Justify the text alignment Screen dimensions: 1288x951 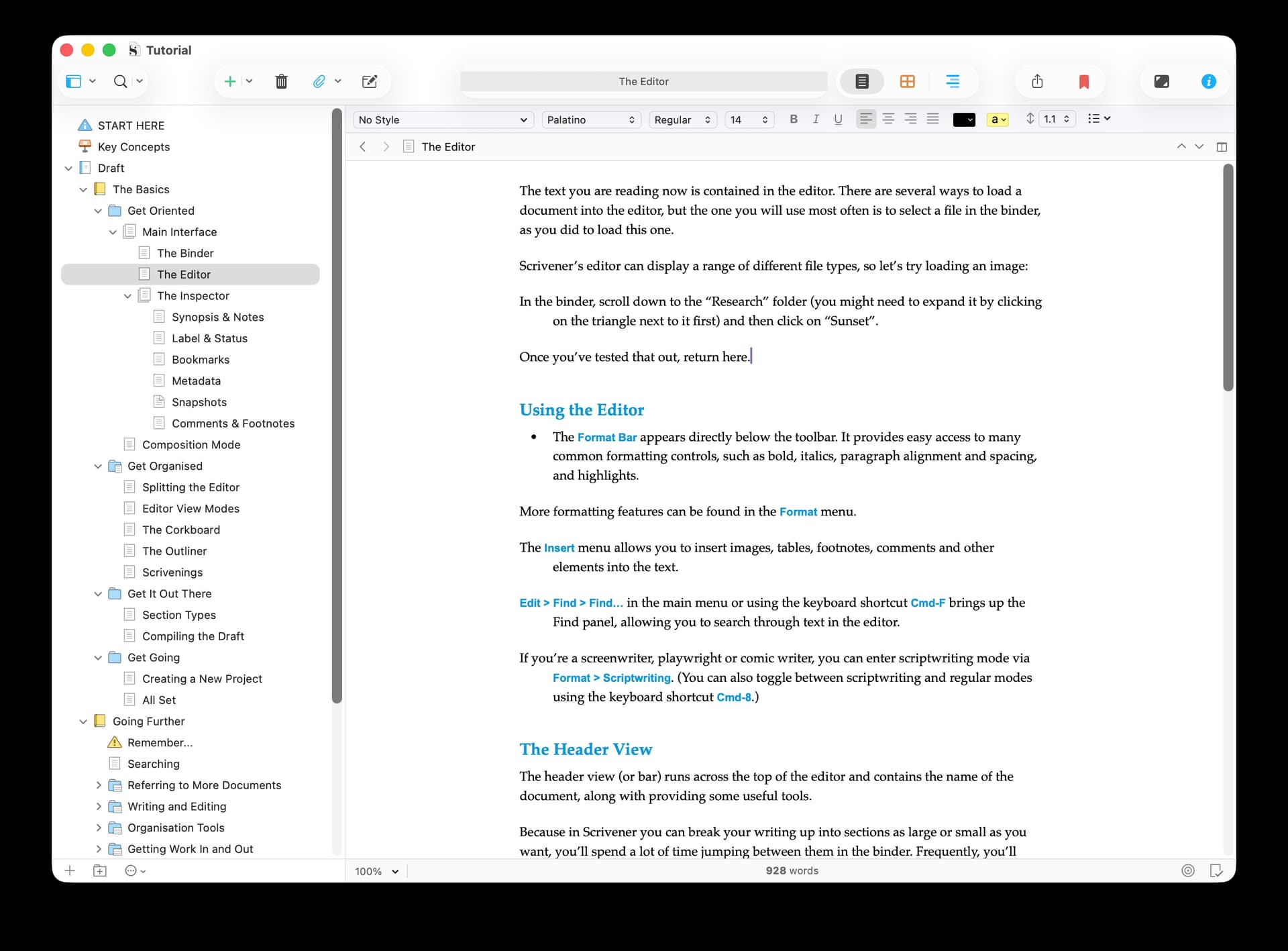(x=932, y=119)
